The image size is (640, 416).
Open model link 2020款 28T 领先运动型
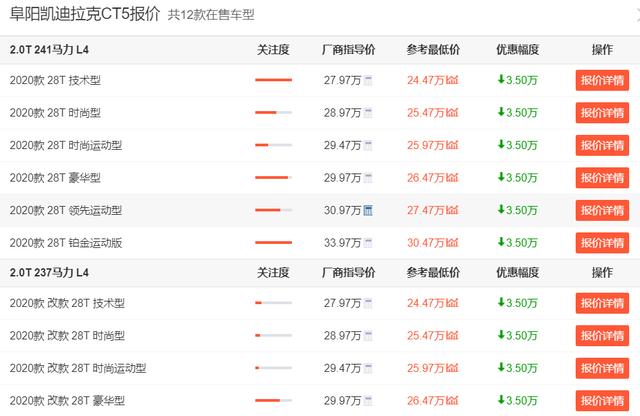(66, 211)
